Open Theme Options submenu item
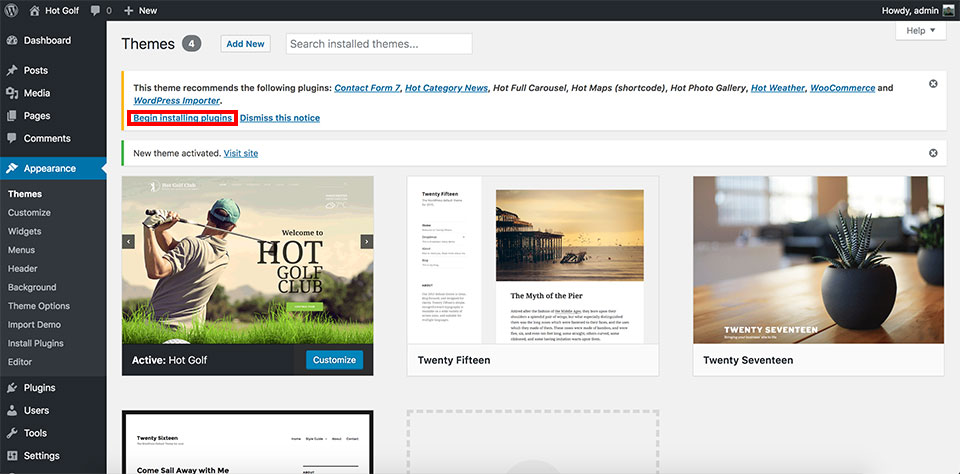Screen dimensions: 960x474 (x=39, y=306)
